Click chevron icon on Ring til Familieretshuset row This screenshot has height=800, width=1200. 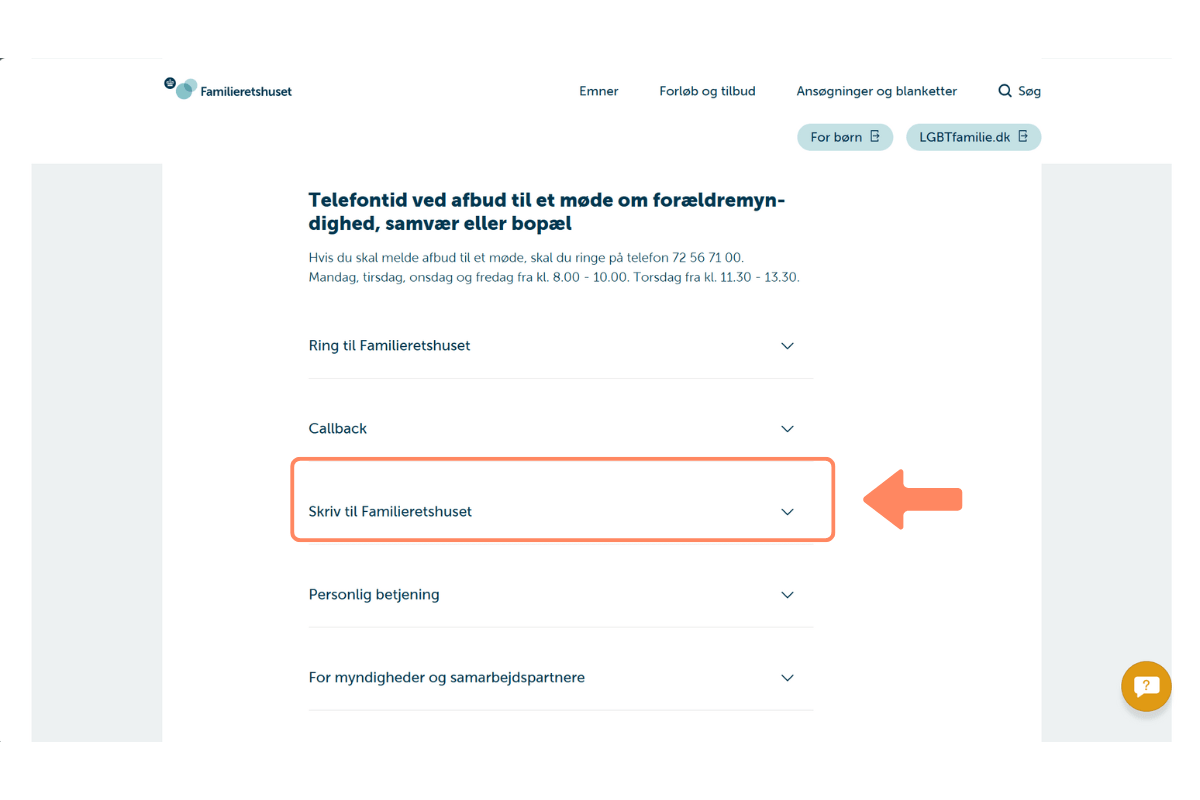pos(787,346)
